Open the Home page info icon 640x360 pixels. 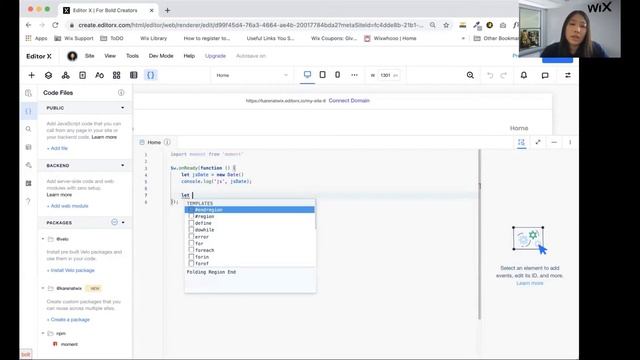[167, 142]
